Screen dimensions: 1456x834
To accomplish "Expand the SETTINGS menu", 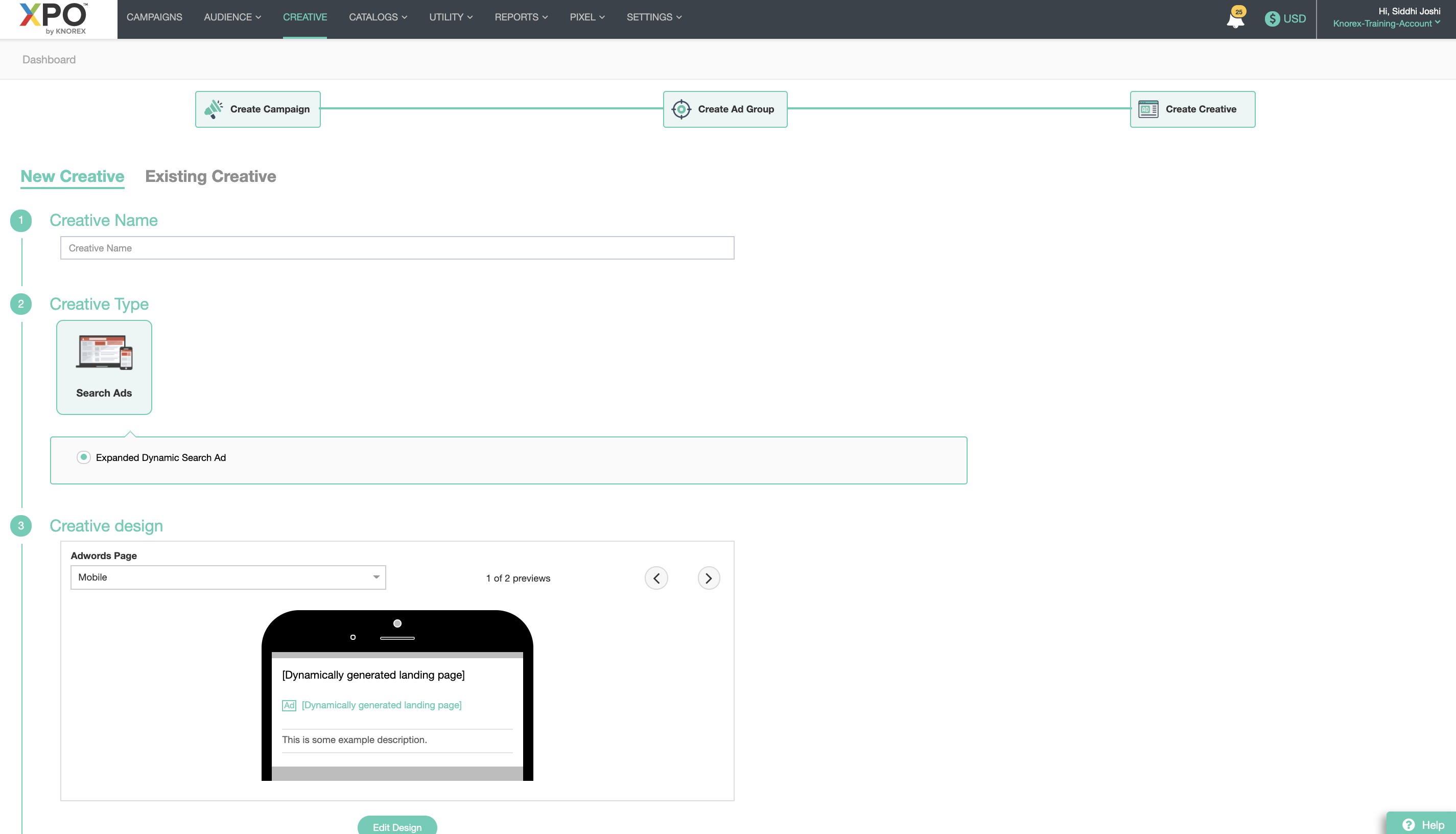I will (653, 17).
